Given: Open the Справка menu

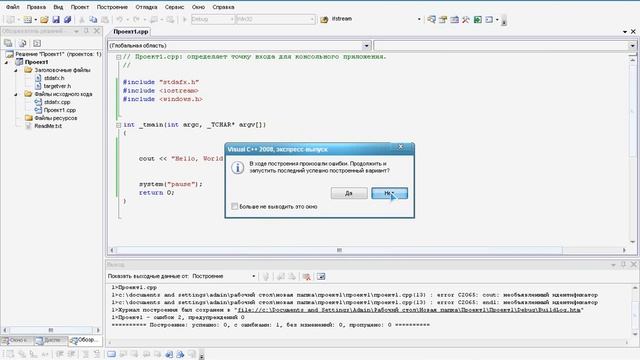Looking at the screenshot, I should click(223, 7).
